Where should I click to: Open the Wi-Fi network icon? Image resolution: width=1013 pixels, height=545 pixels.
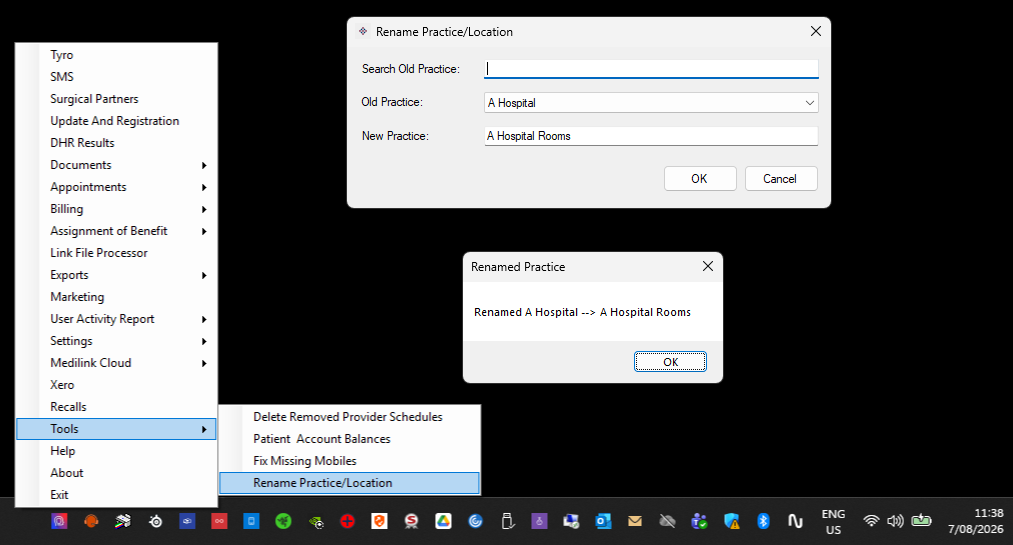pos(871,520)
